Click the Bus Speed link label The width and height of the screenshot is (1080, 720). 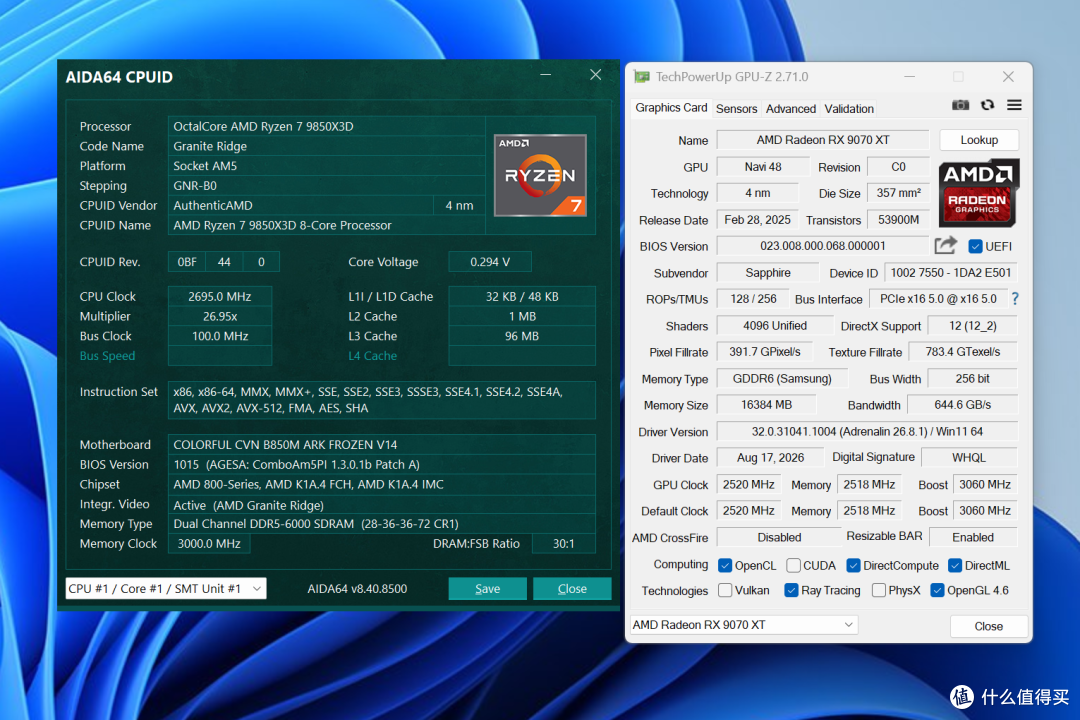pos(107,356)
